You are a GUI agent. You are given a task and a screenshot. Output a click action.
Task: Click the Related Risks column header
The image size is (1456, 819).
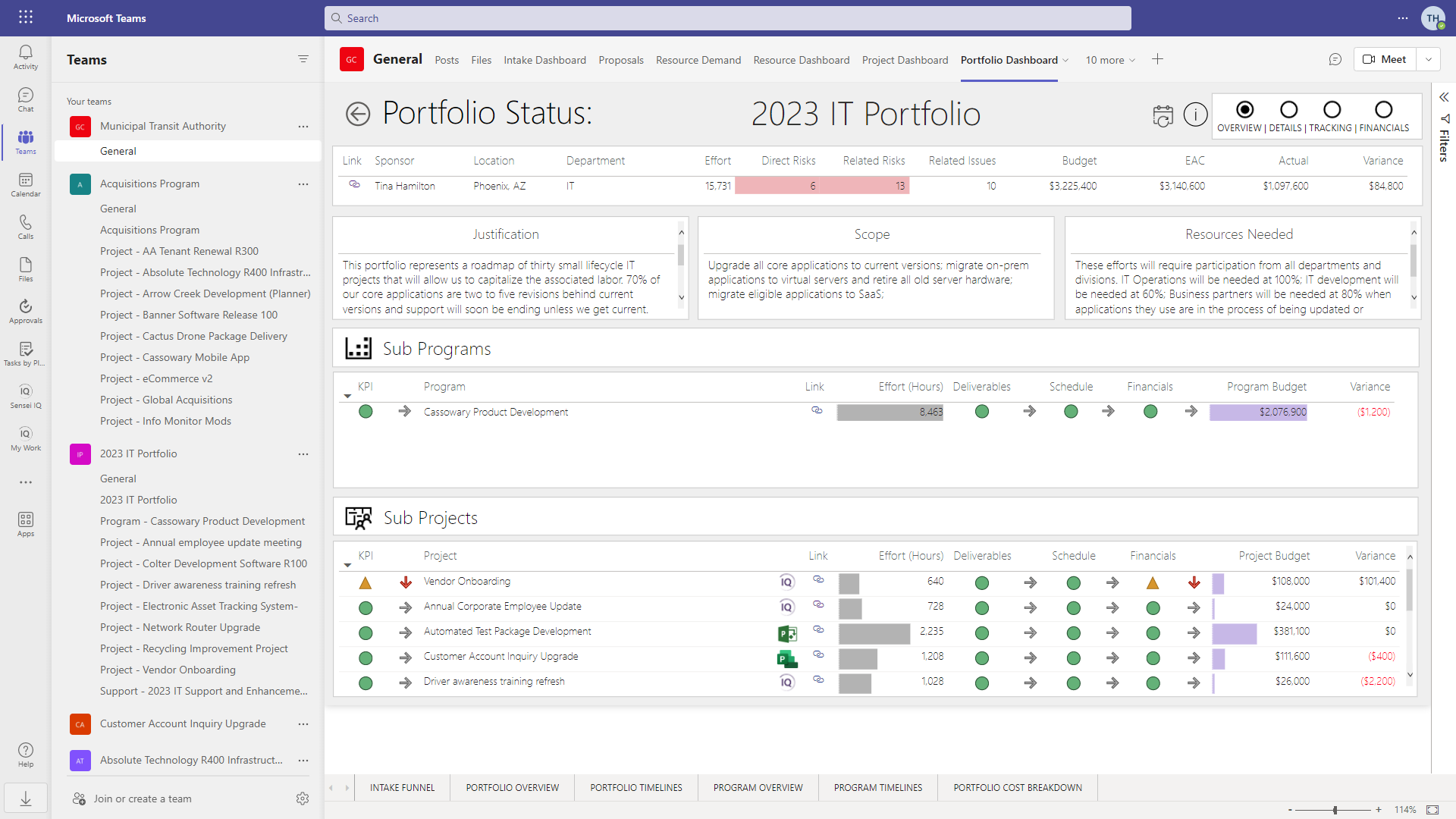874,161
